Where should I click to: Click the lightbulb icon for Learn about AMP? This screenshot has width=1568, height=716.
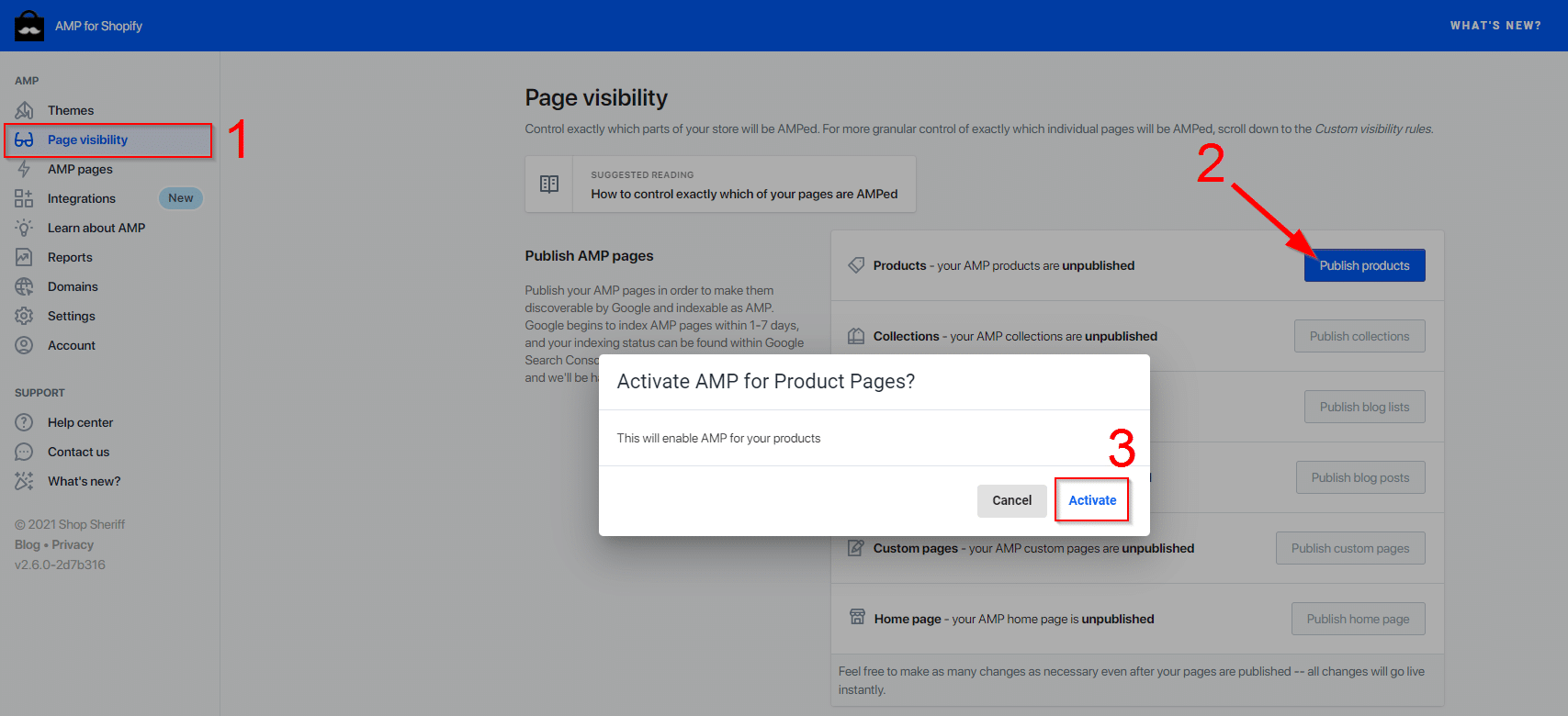pyautogui.click(x=25, y=228)
